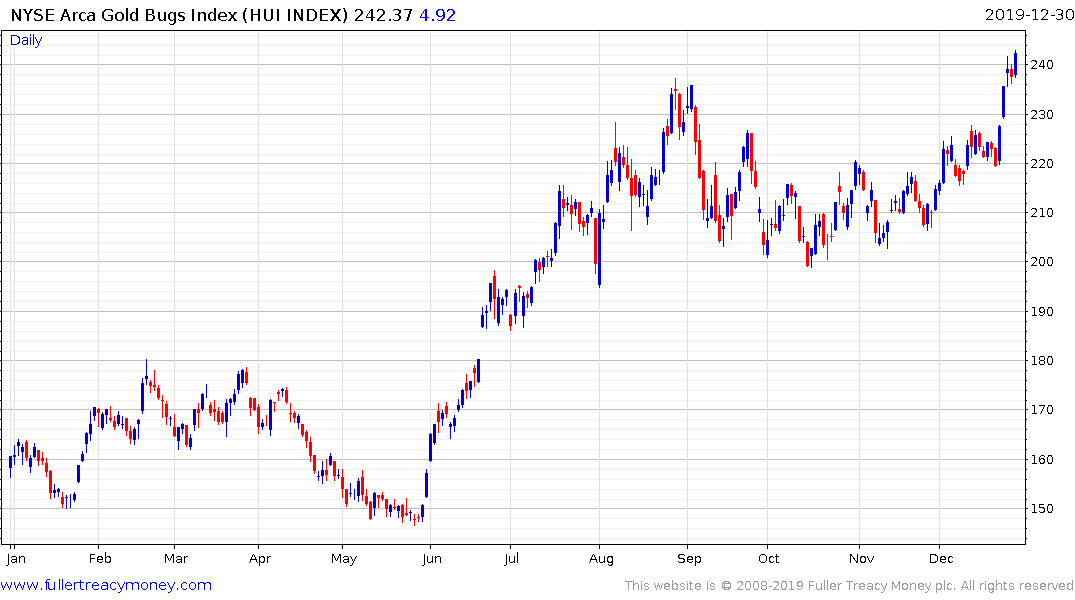Select the Oct month axis label

tap(769, 559)
